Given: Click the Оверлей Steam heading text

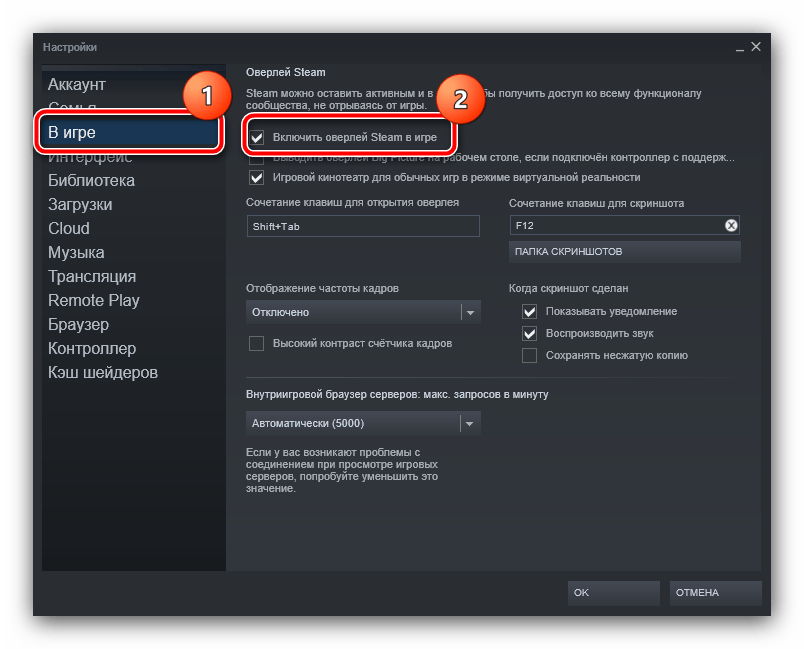Looking at the screenshot, I should [x=286, y=72].
